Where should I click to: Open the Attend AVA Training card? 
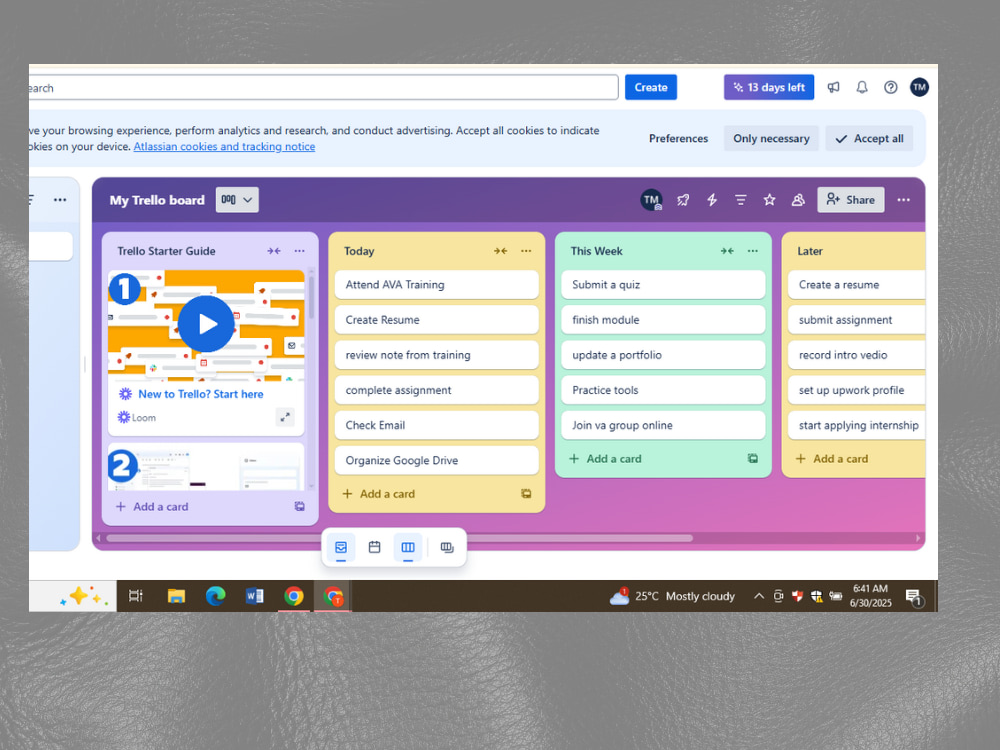click(x=436, y=284)
